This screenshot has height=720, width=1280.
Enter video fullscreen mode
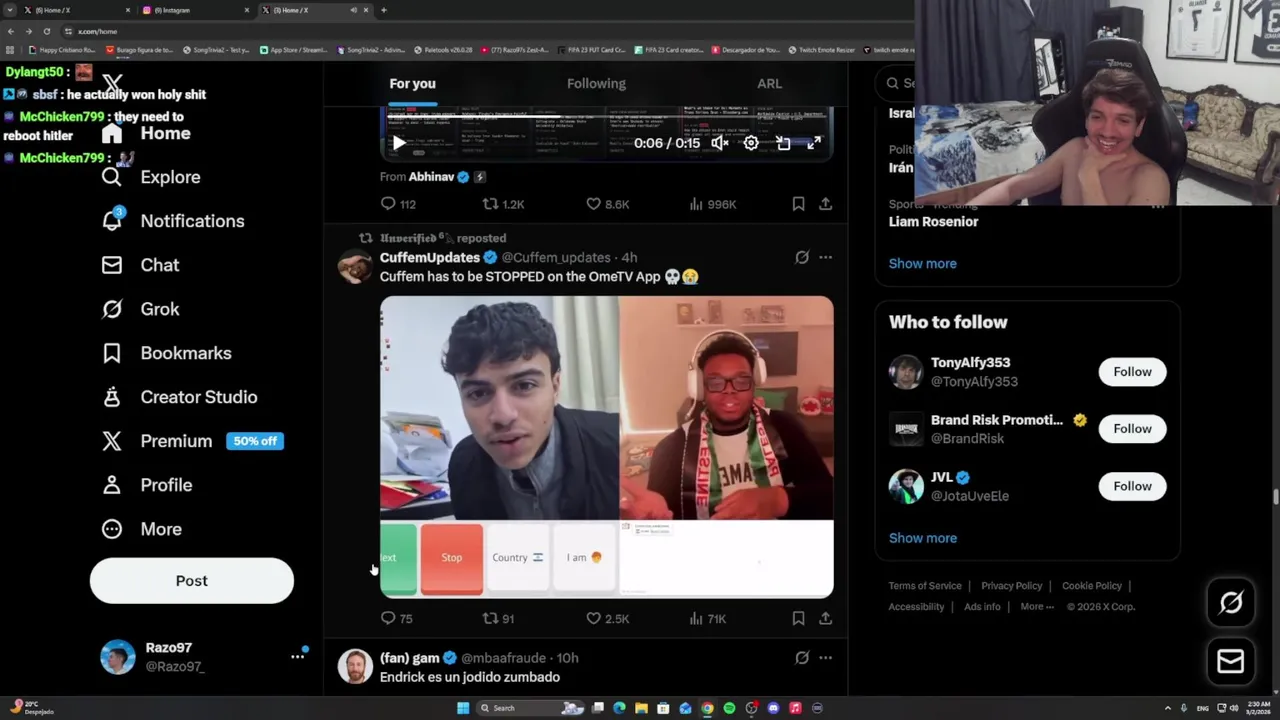pyautogui.click(x=814, y=143)
